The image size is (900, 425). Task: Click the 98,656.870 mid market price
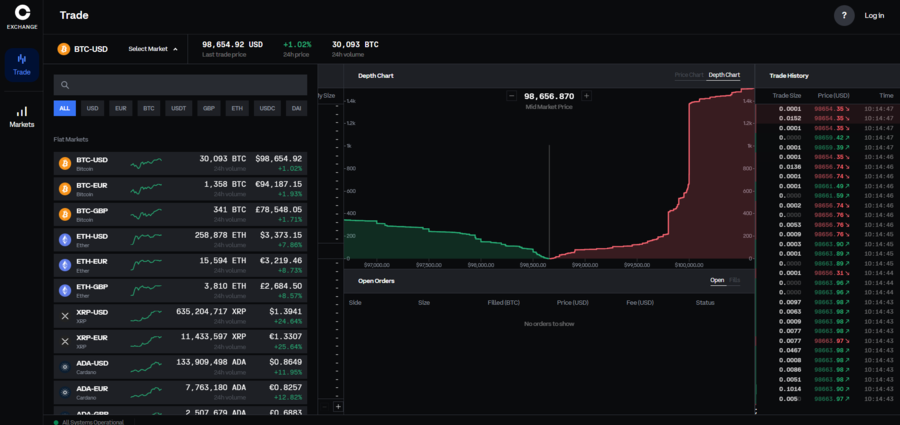[x=549, y=96]
